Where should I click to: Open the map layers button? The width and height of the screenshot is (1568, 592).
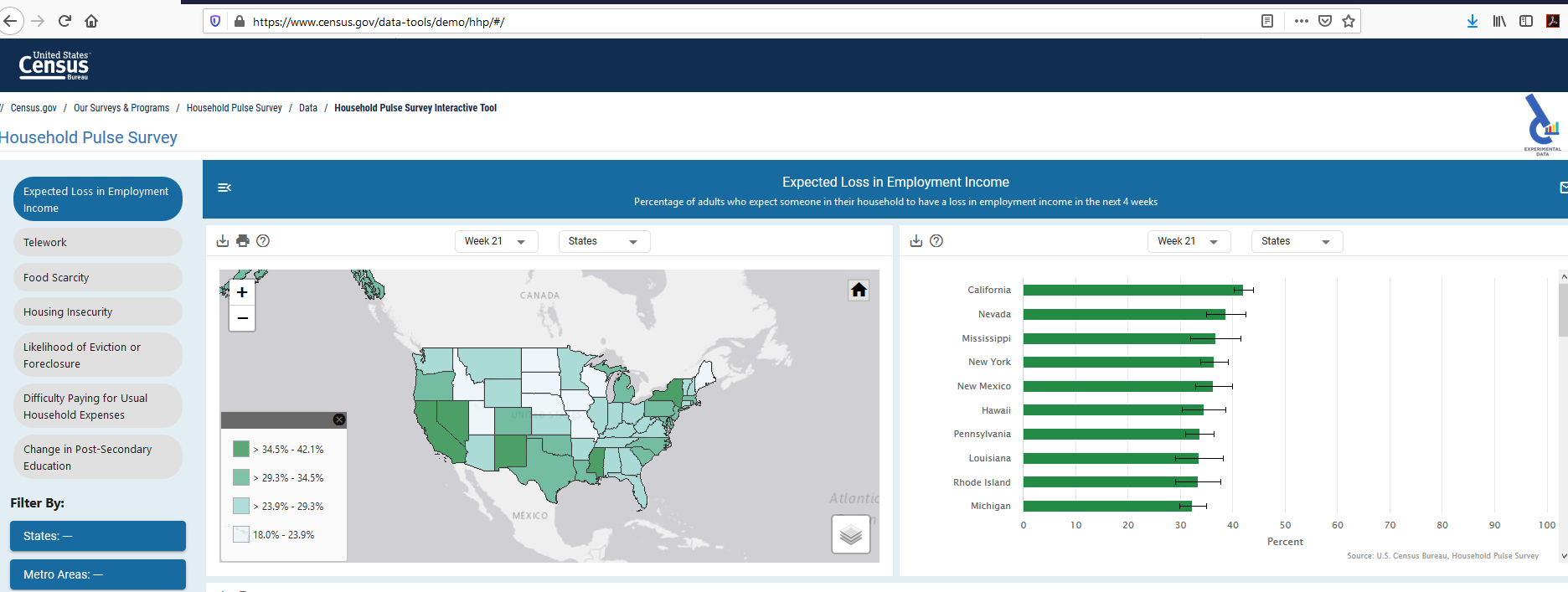pyautogui.click(x=850, y=534)
